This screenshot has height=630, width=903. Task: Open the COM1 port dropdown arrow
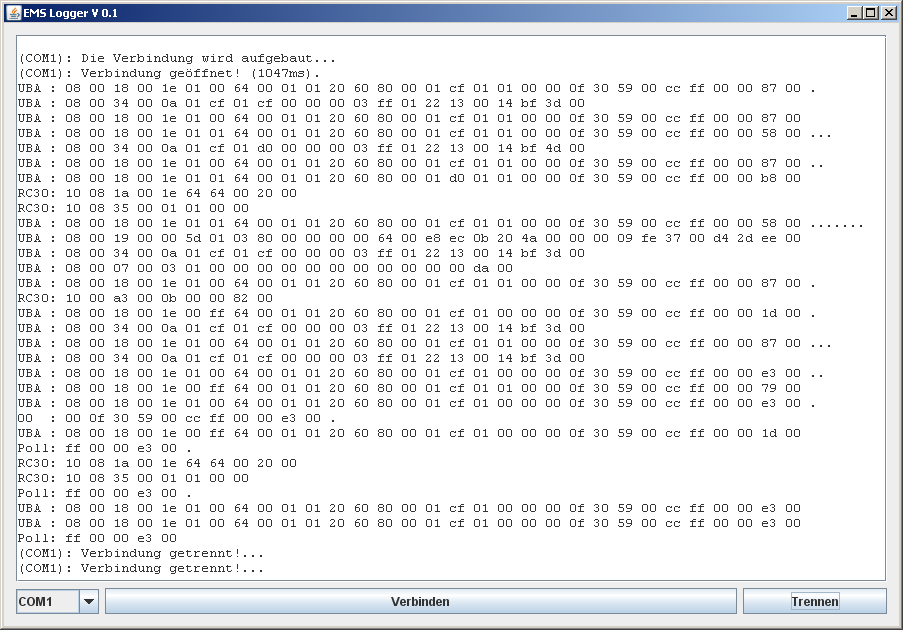click(x=89, y=601)
